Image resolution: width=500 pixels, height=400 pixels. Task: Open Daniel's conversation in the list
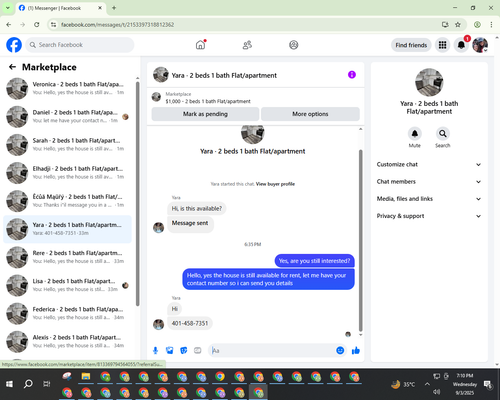[67, 117]
